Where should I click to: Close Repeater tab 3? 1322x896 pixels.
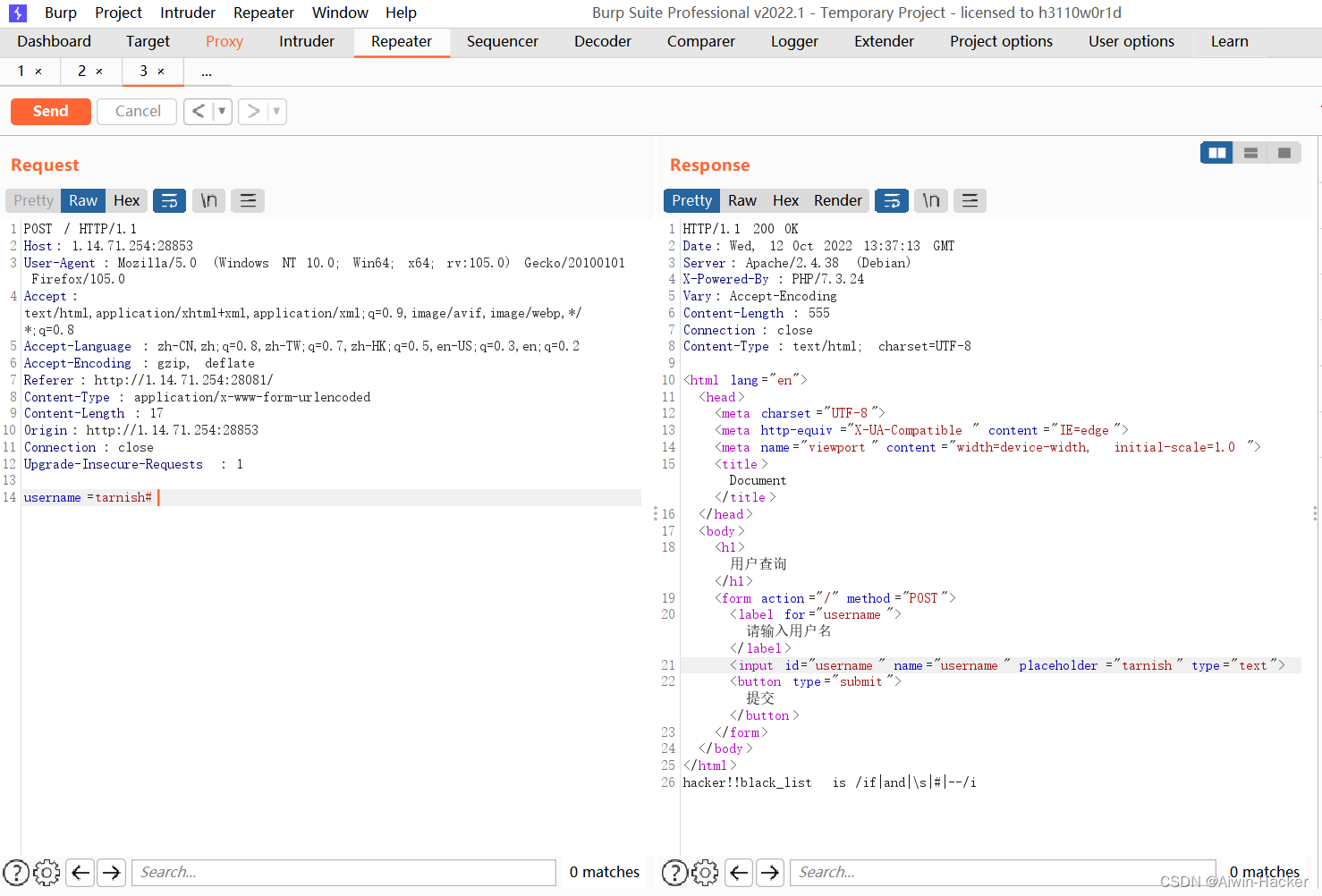click(x=161, y=72)
